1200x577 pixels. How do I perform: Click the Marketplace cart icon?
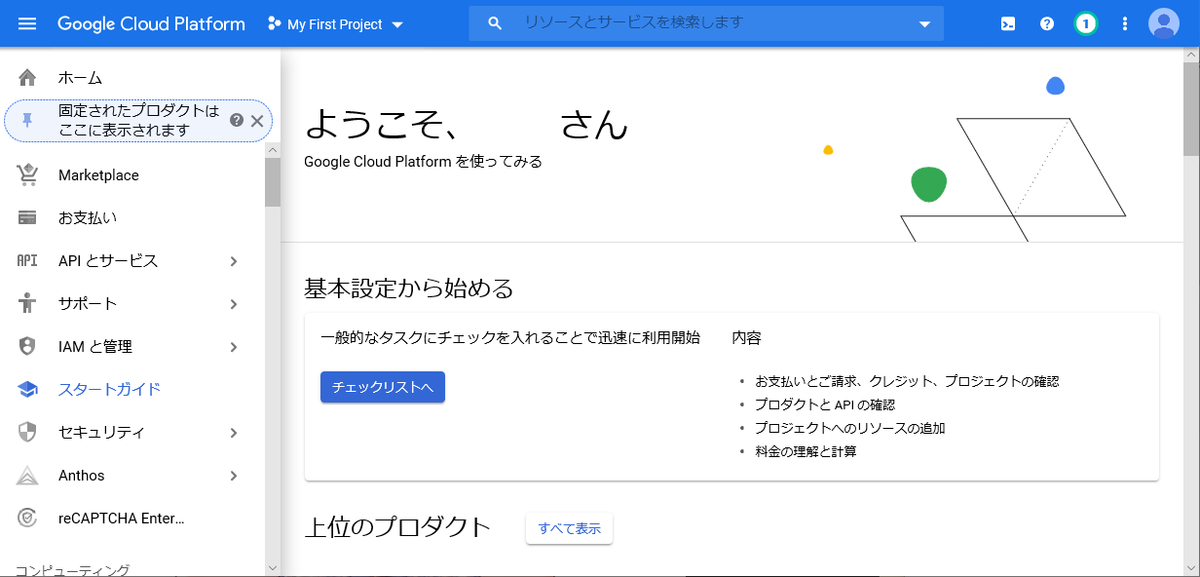[28, 175]
